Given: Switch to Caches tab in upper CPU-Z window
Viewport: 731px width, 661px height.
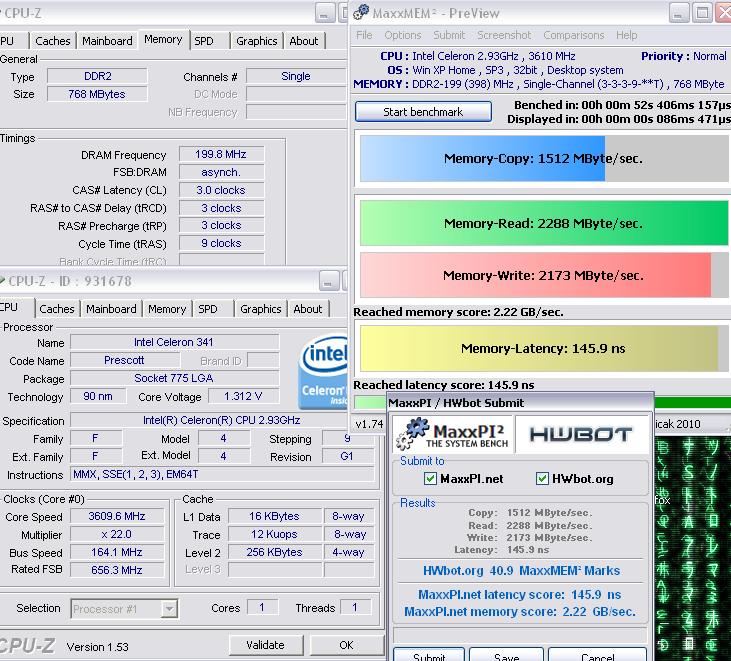Looking at the screenshot, I should tap(53, 41).
